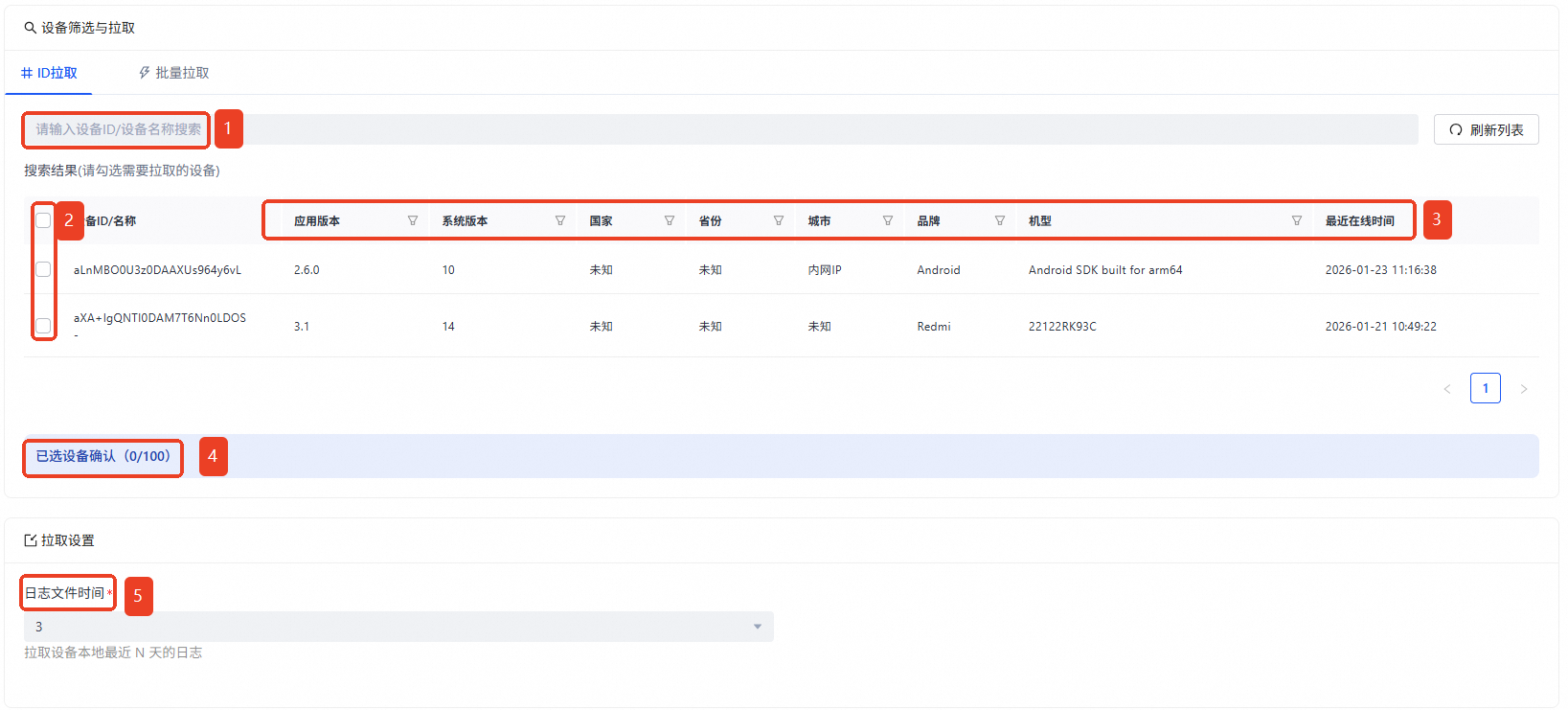Click the 内网IP city cell
Screen dimensions: 1568x710
point(825,270)
